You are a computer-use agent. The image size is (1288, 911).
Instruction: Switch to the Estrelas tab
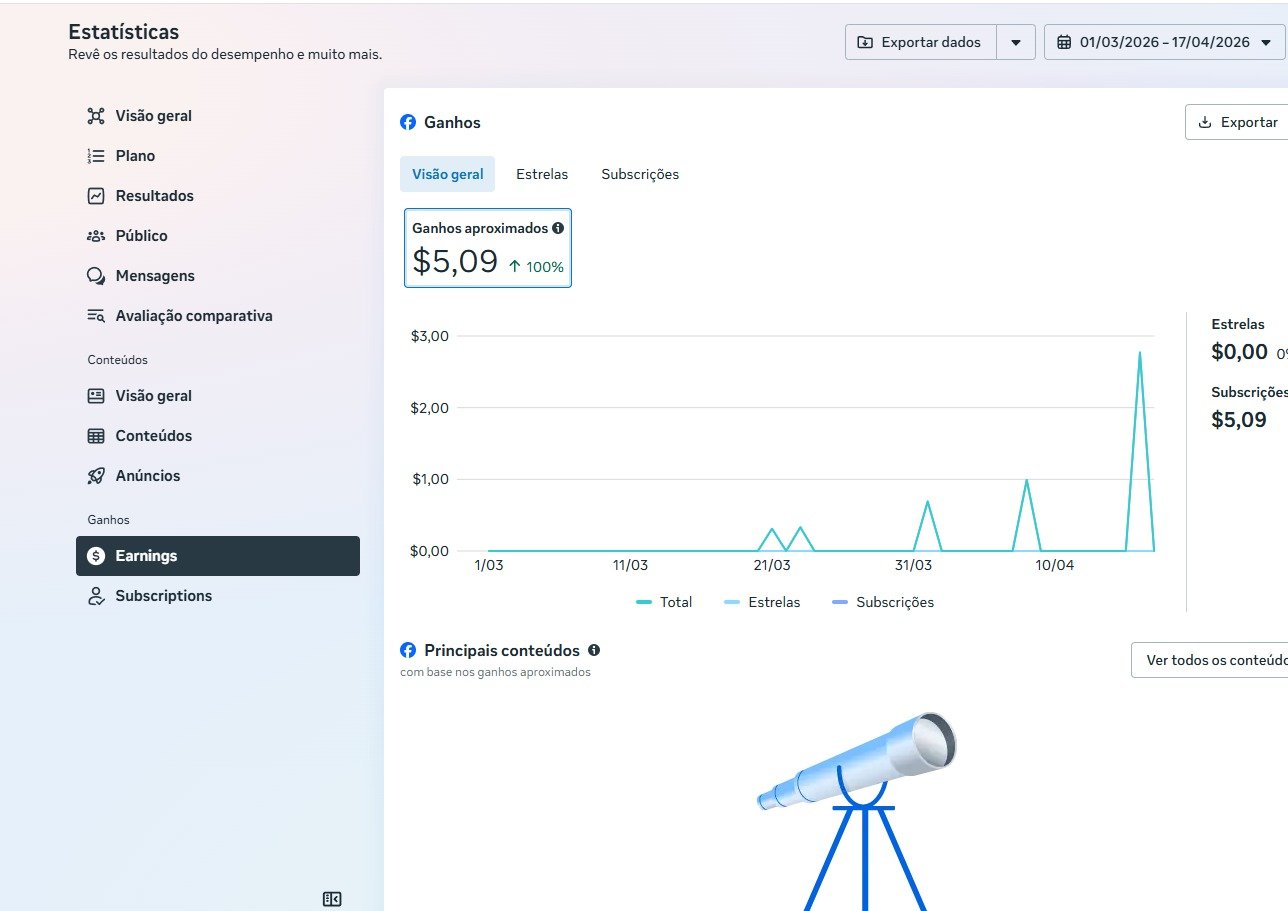tap(542, 174)
